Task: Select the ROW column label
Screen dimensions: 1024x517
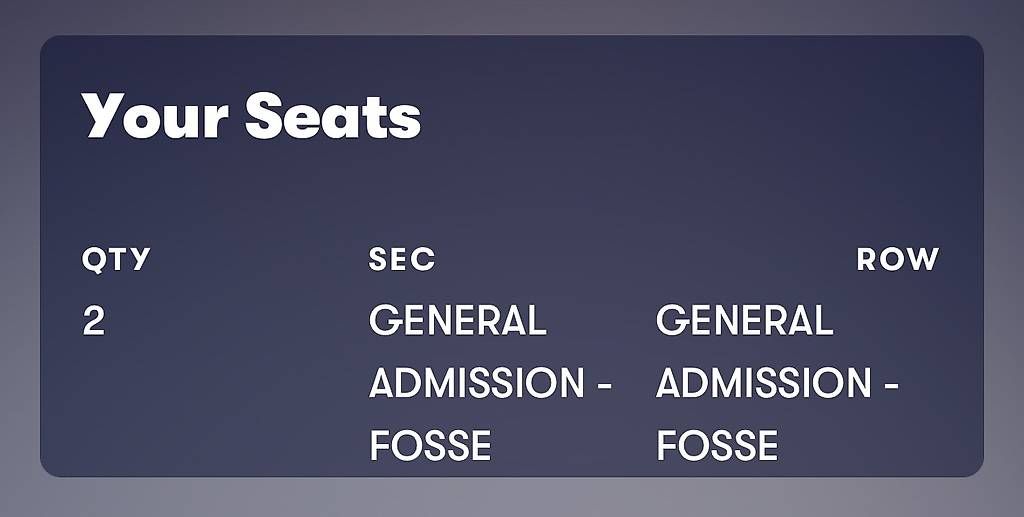Action: click(898, 259)
